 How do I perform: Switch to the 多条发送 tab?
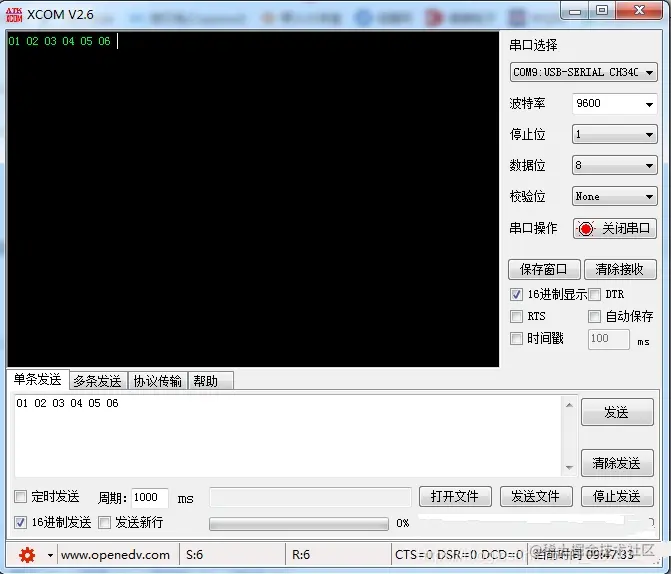click(98, 381)
